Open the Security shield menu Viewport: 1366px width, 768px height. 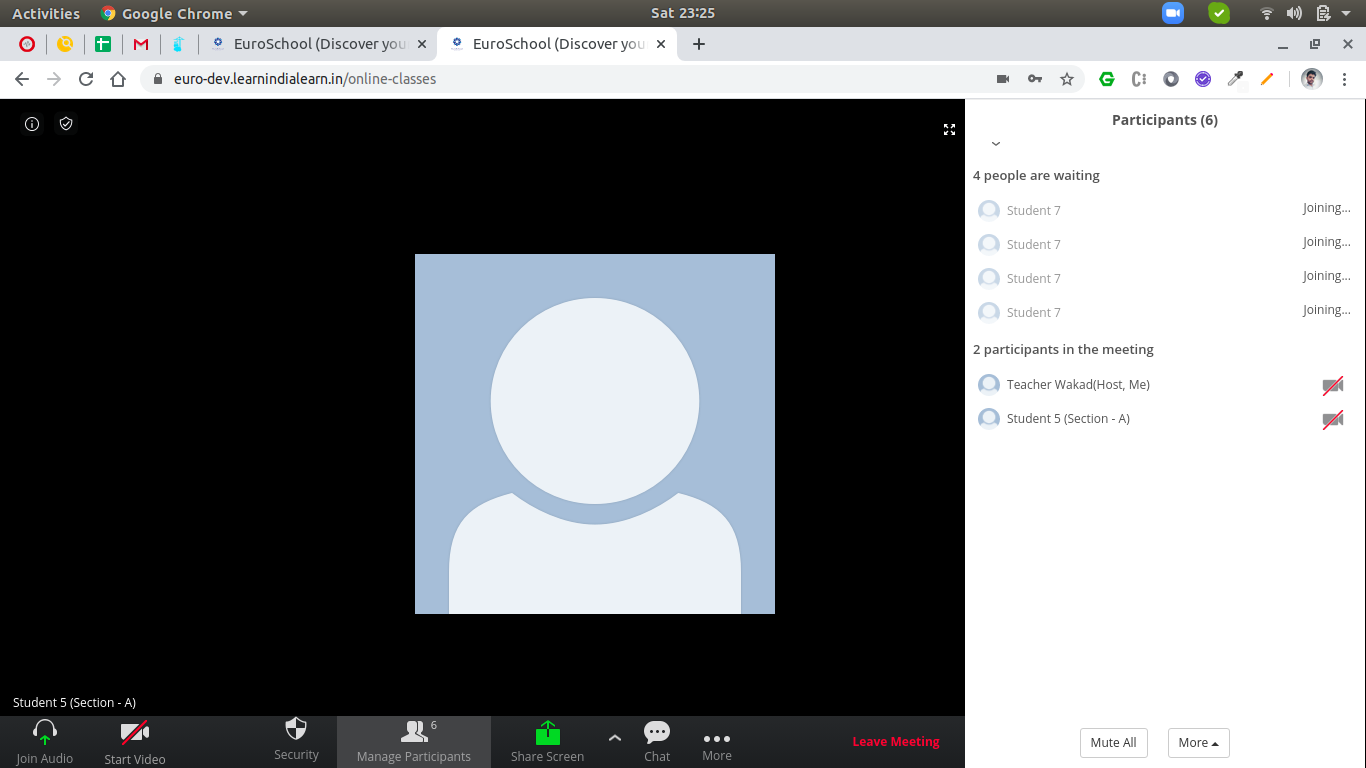[296, 728]
